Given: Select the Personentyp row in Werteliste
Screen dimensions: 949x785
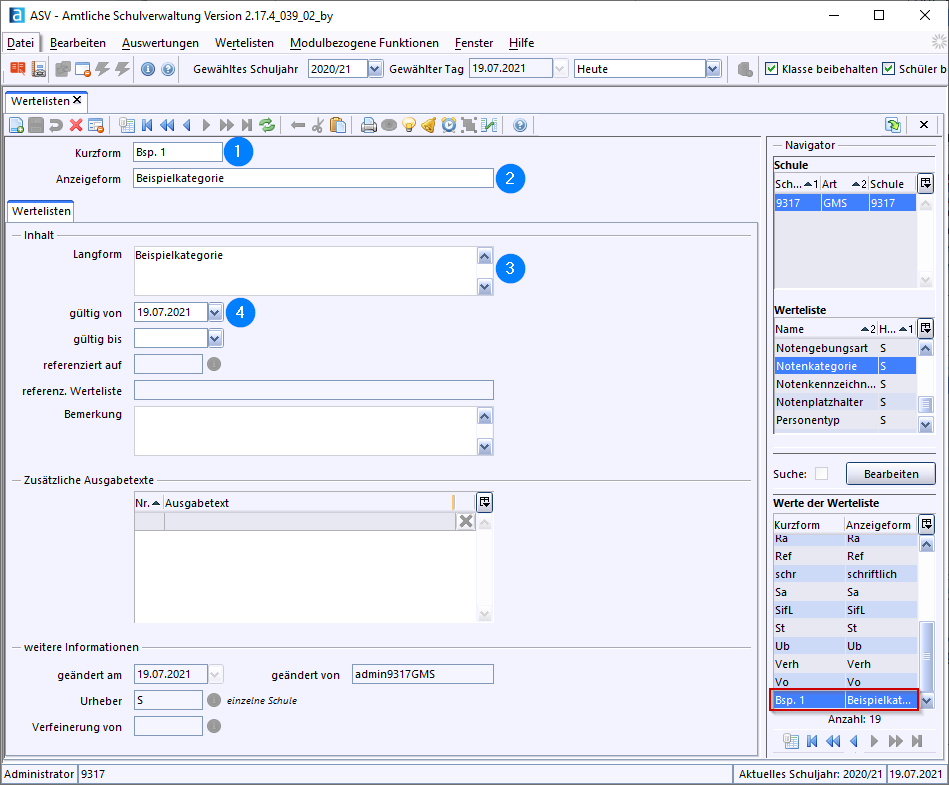Looking at the screenshot, I should [x=845, y=420].
